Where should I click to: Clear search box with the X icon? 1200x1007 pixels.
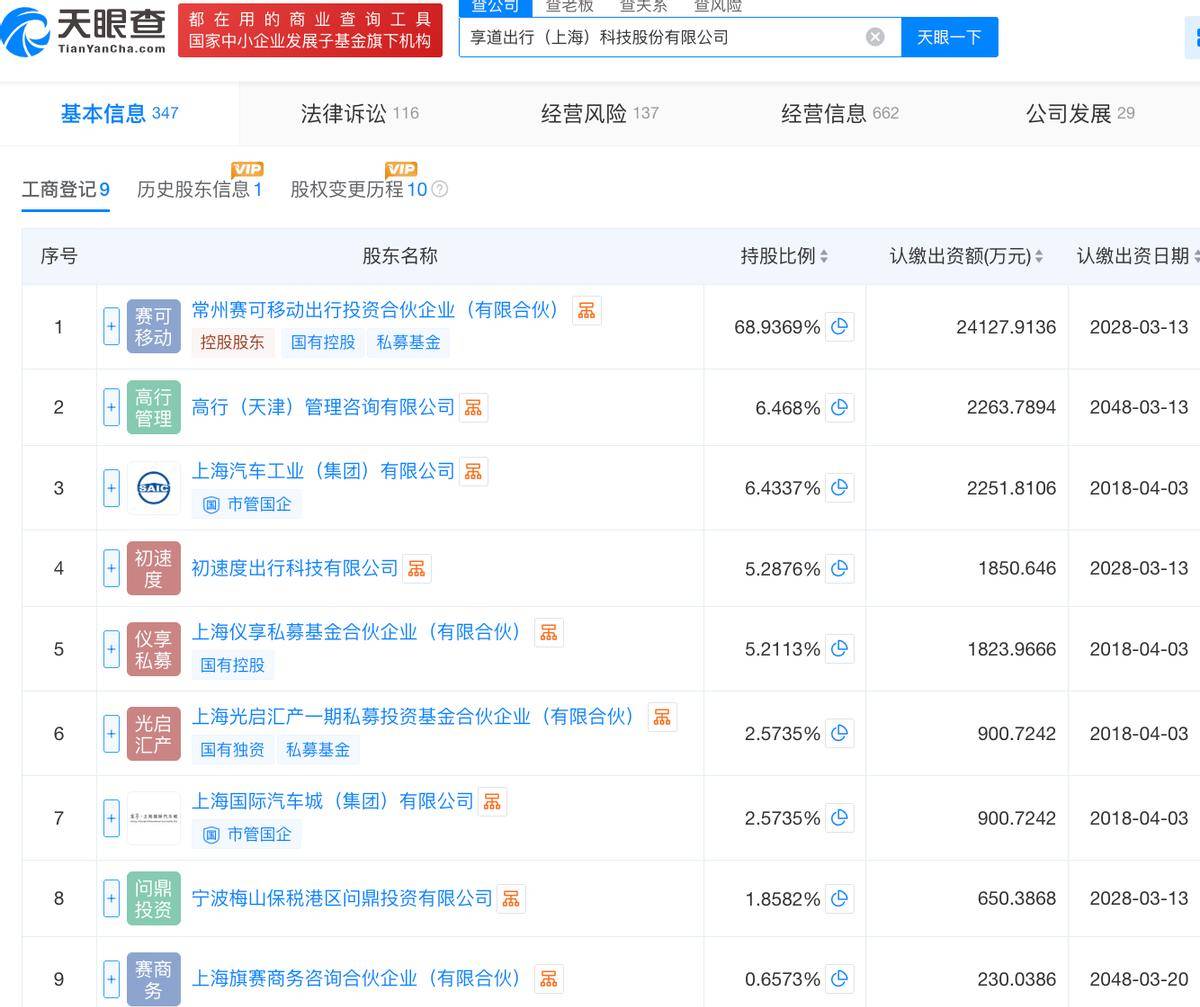(875, 37)
